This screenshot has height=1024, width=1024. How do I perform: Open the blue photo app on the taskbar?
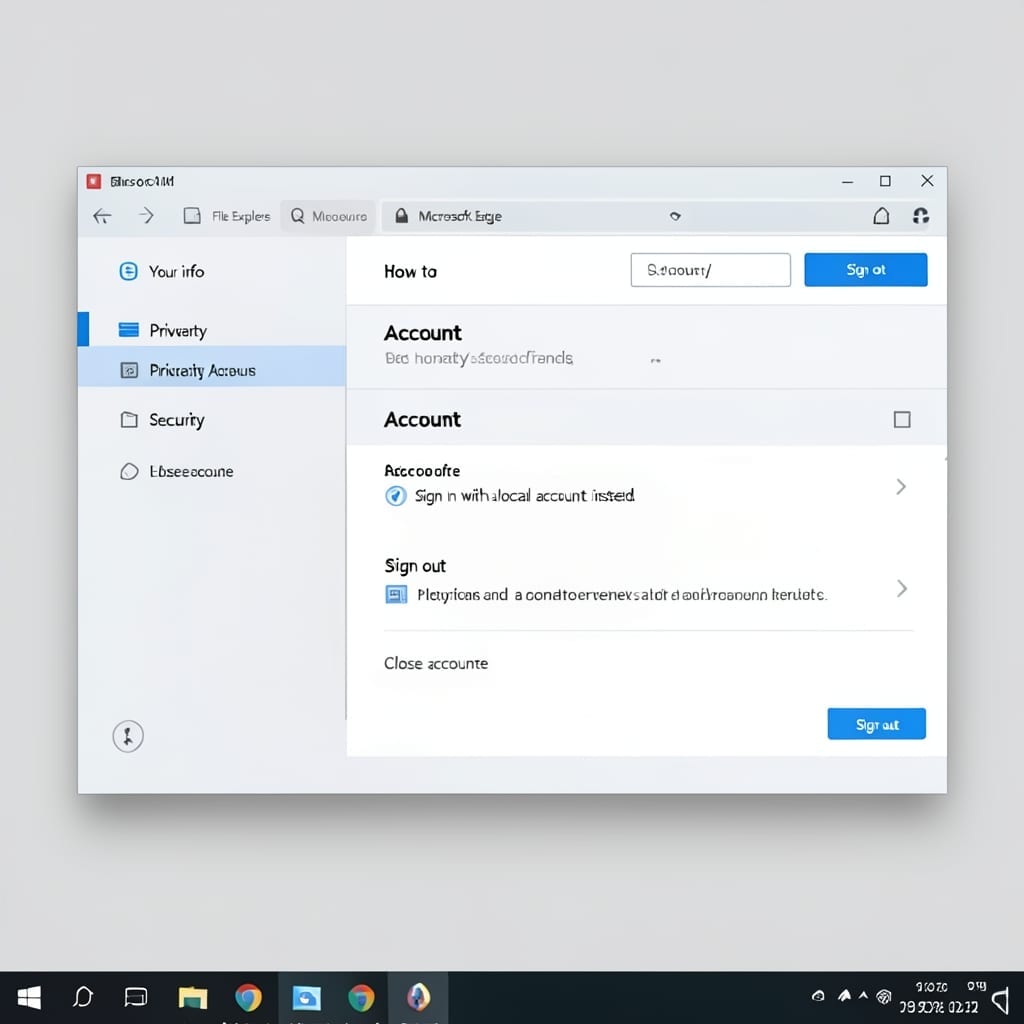[x=306, y=997]
